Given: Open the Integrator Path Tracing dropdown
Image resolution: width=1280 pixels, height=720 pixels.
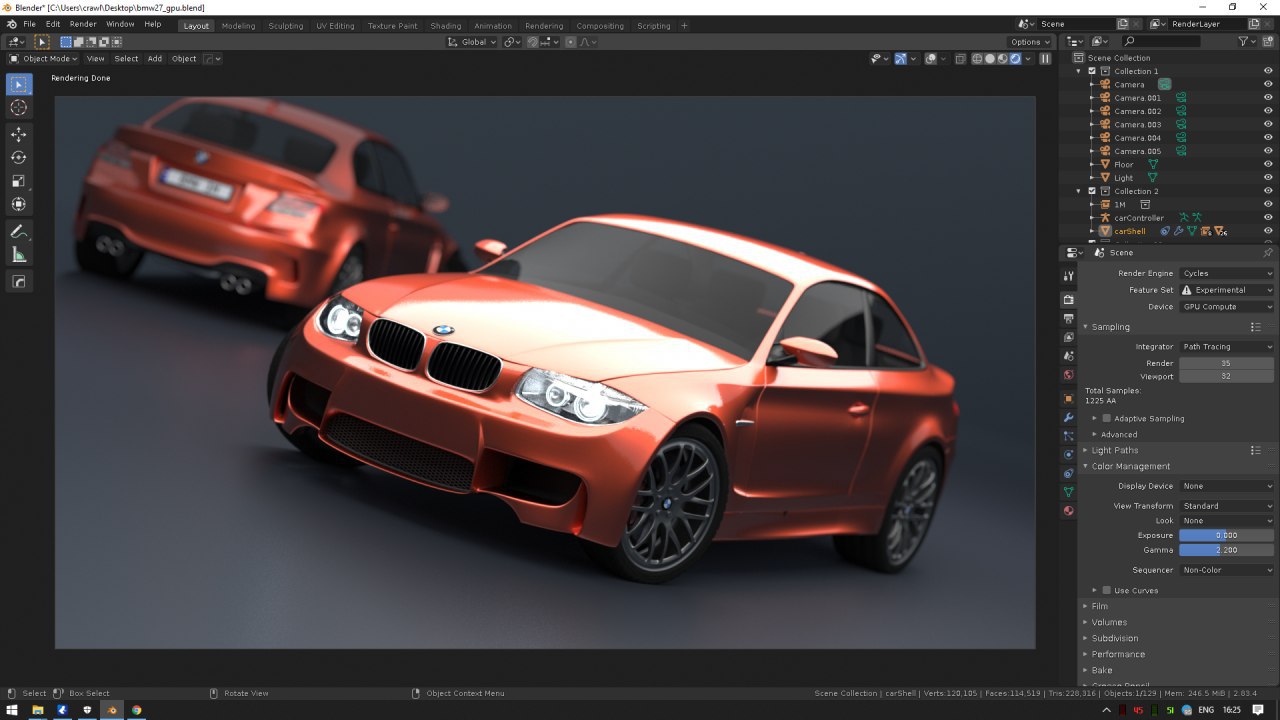Looking at the screenshot, I should [1227, 347].
